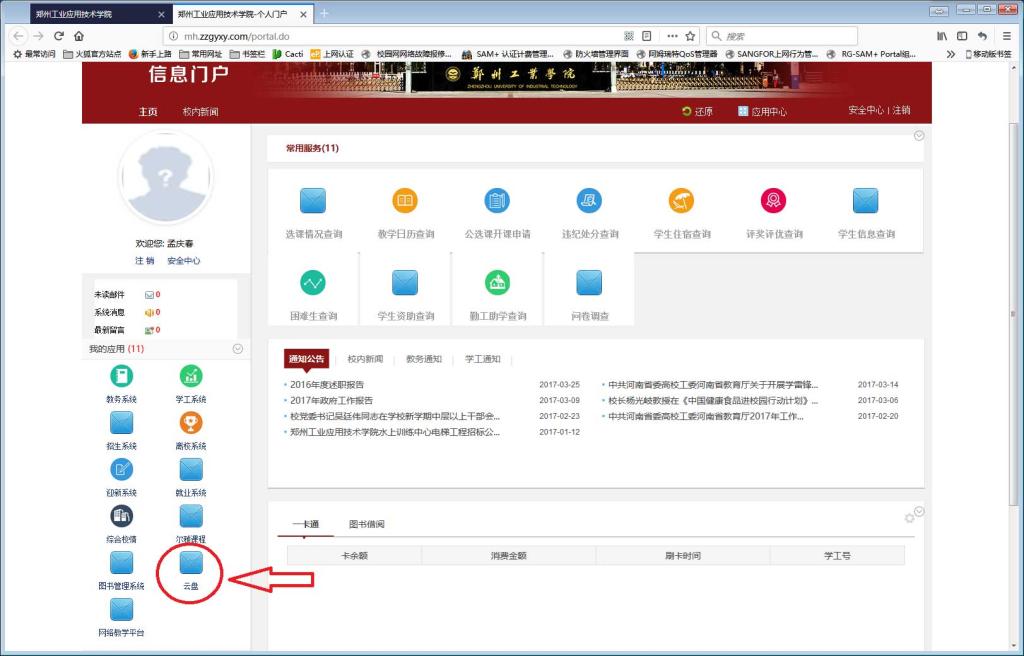Open 困难生查询 service icon

pos(313,282)
